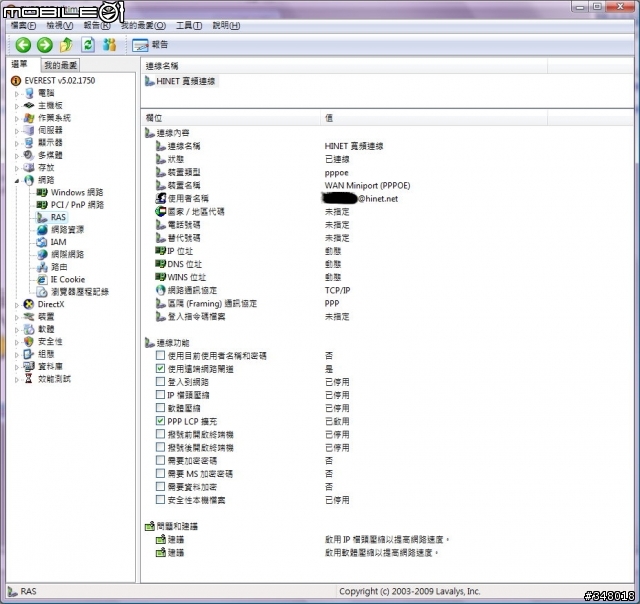The width and height of the screenshot is (640, 604).
Task: Switch to the 選單 tab in the sidebar
Action: pos(20,64)
